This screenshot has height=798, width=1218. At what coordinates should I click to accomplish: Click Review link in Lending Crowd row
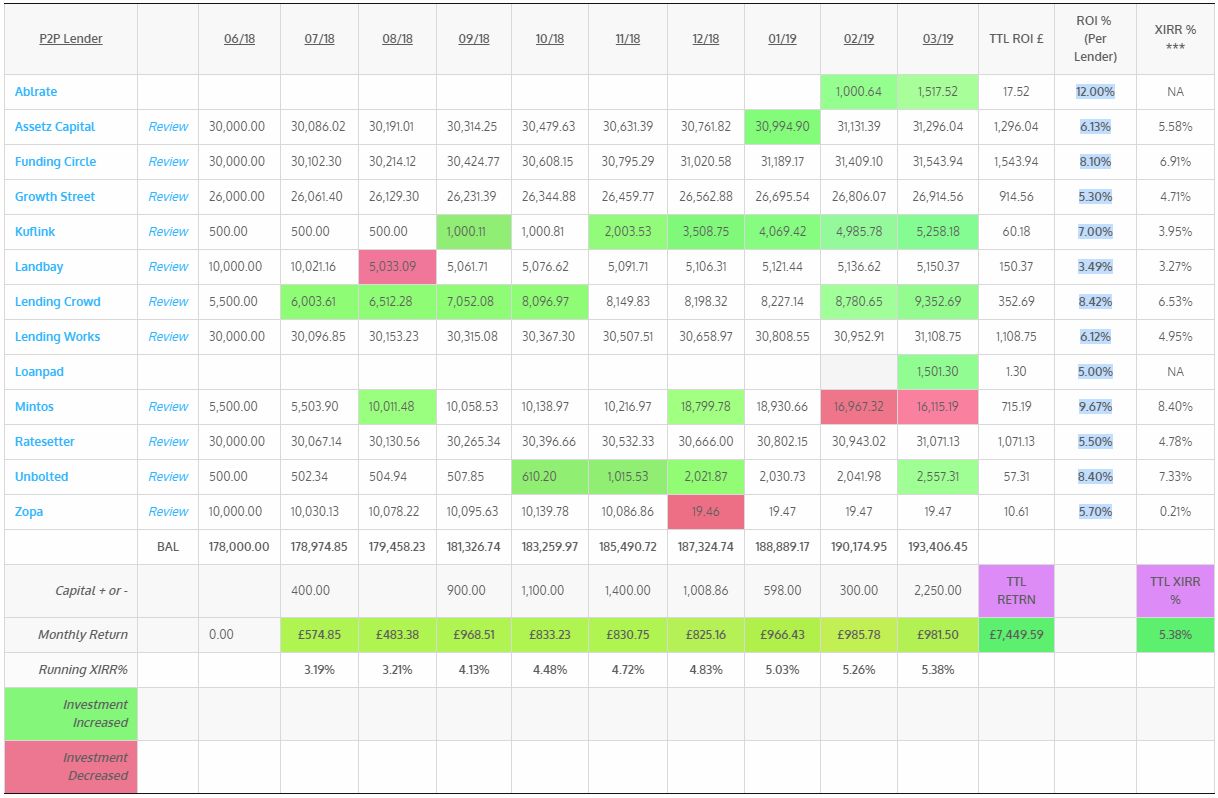168,302
